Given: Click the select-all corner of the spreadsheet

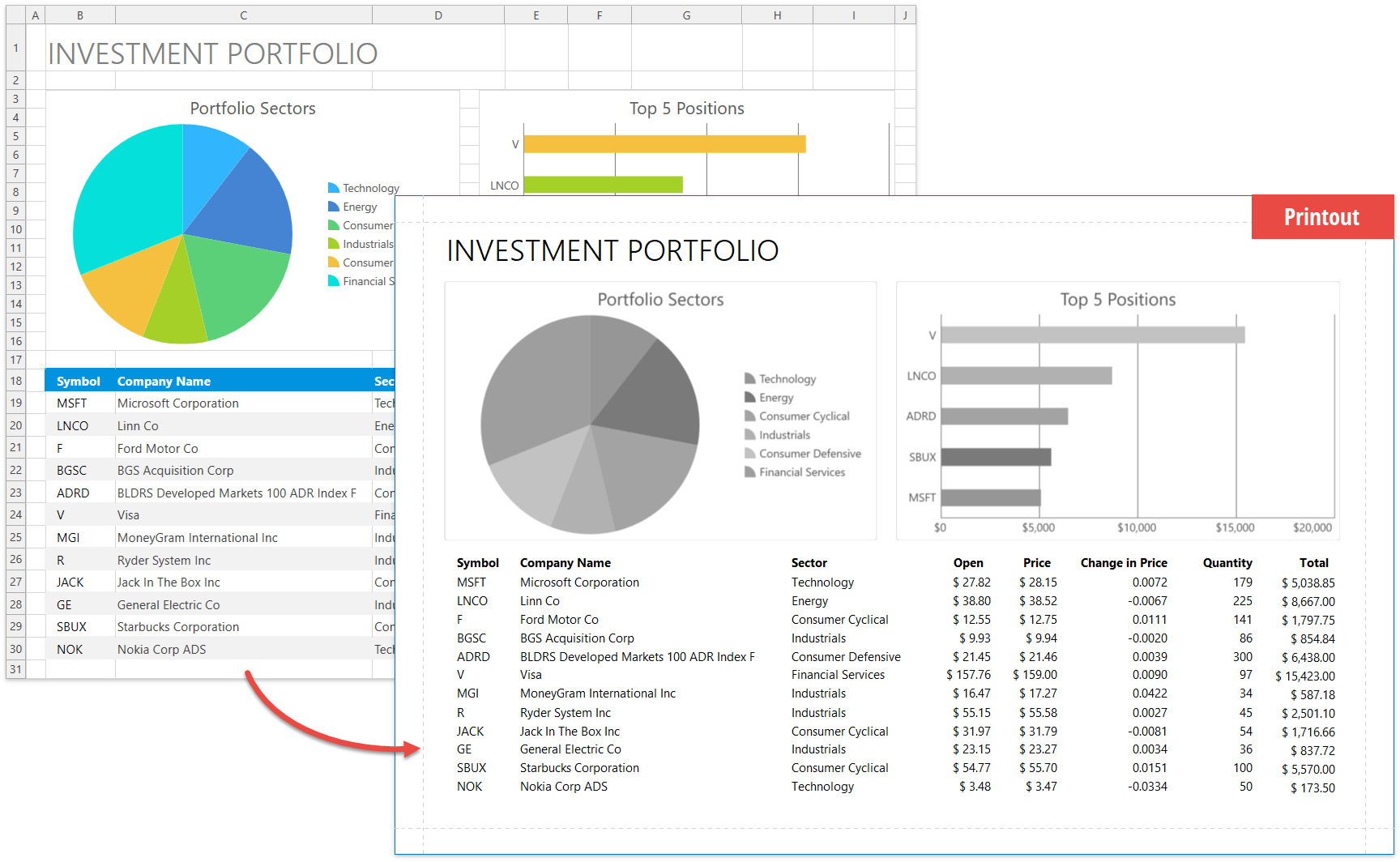Looking at the screenshot, I should [15, 15].
